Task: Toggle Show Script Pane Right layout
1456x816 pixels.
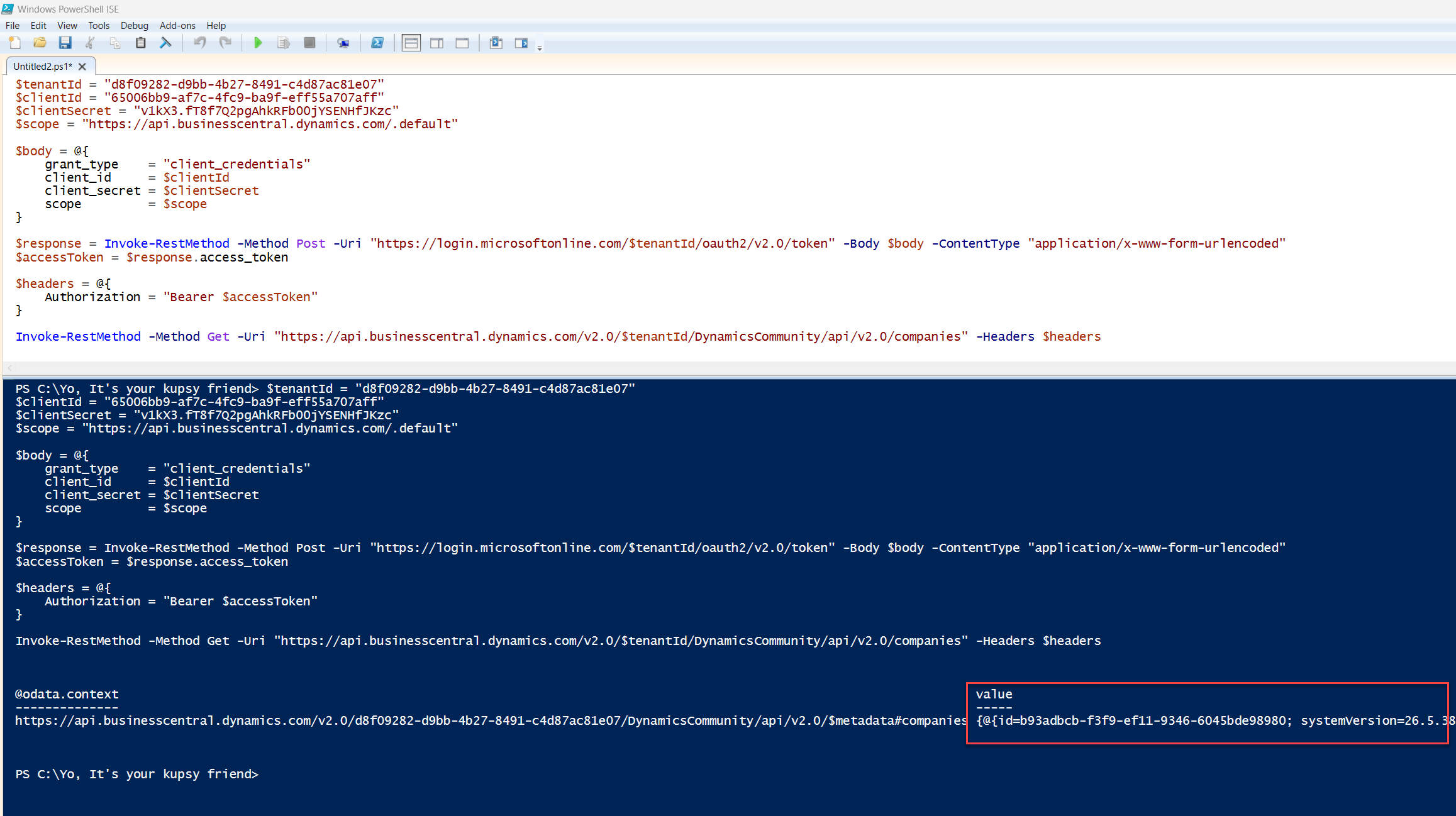Action: tap(436, 43)
